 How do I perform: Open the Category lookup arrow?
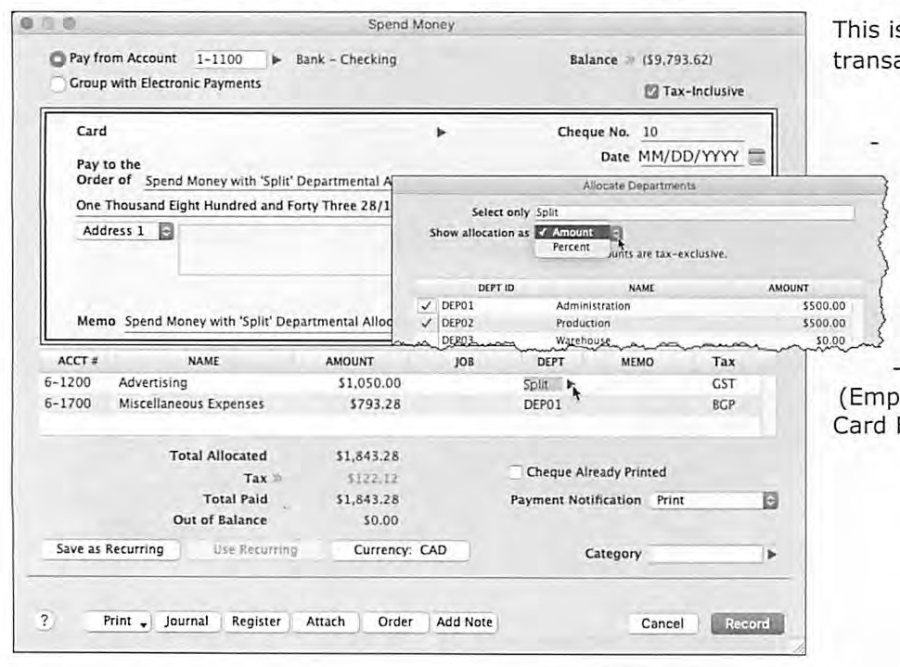tap(772, 554)
